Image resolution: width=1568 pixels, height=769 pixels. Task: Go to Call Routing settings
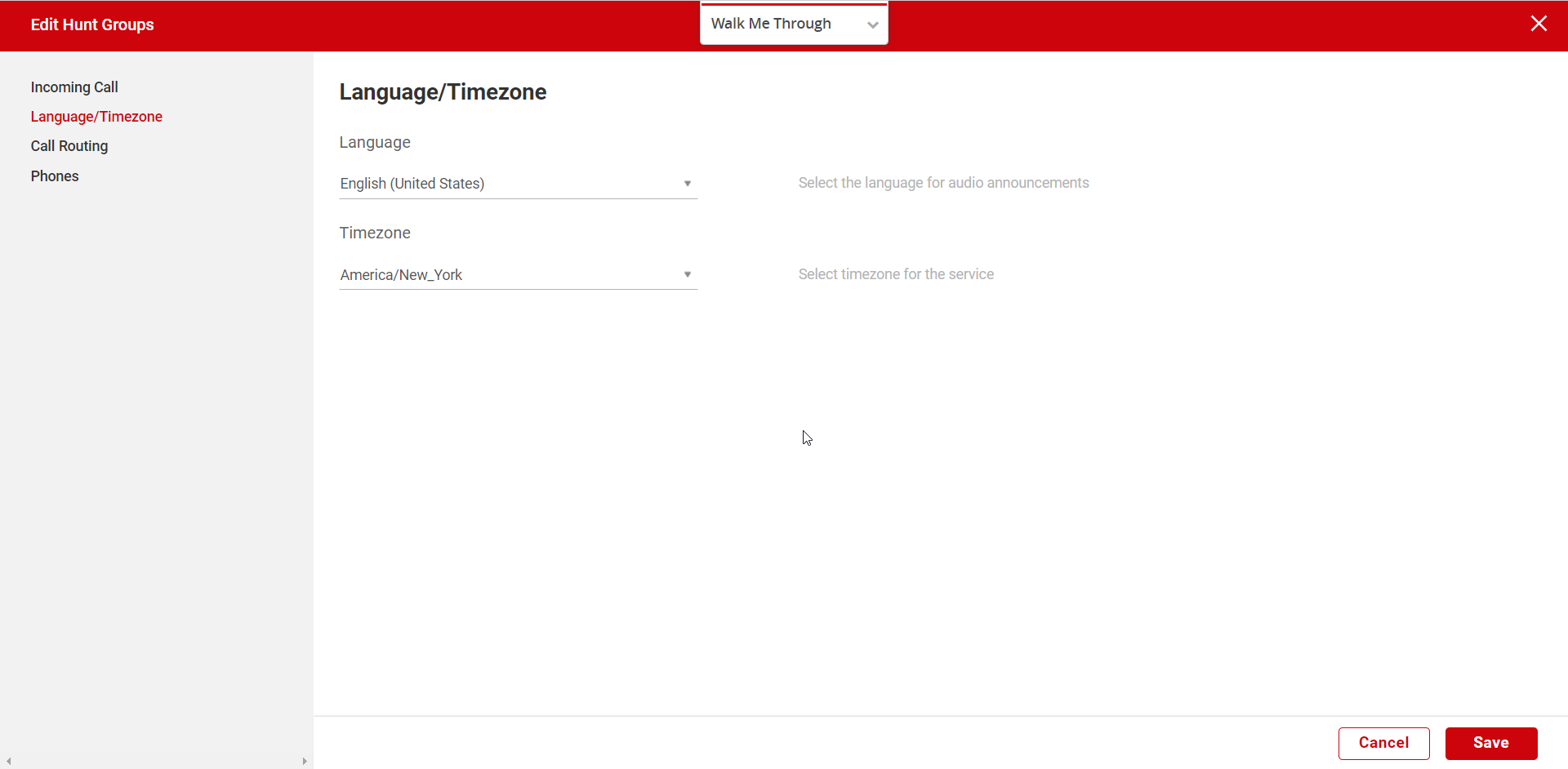69,146
